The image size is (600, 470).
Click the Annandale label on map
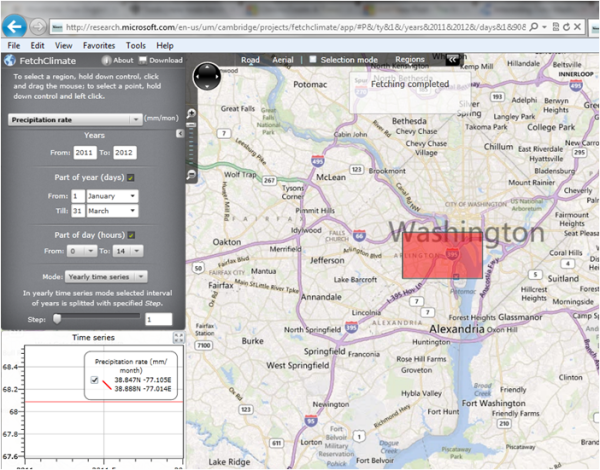(x=321, y=297)
